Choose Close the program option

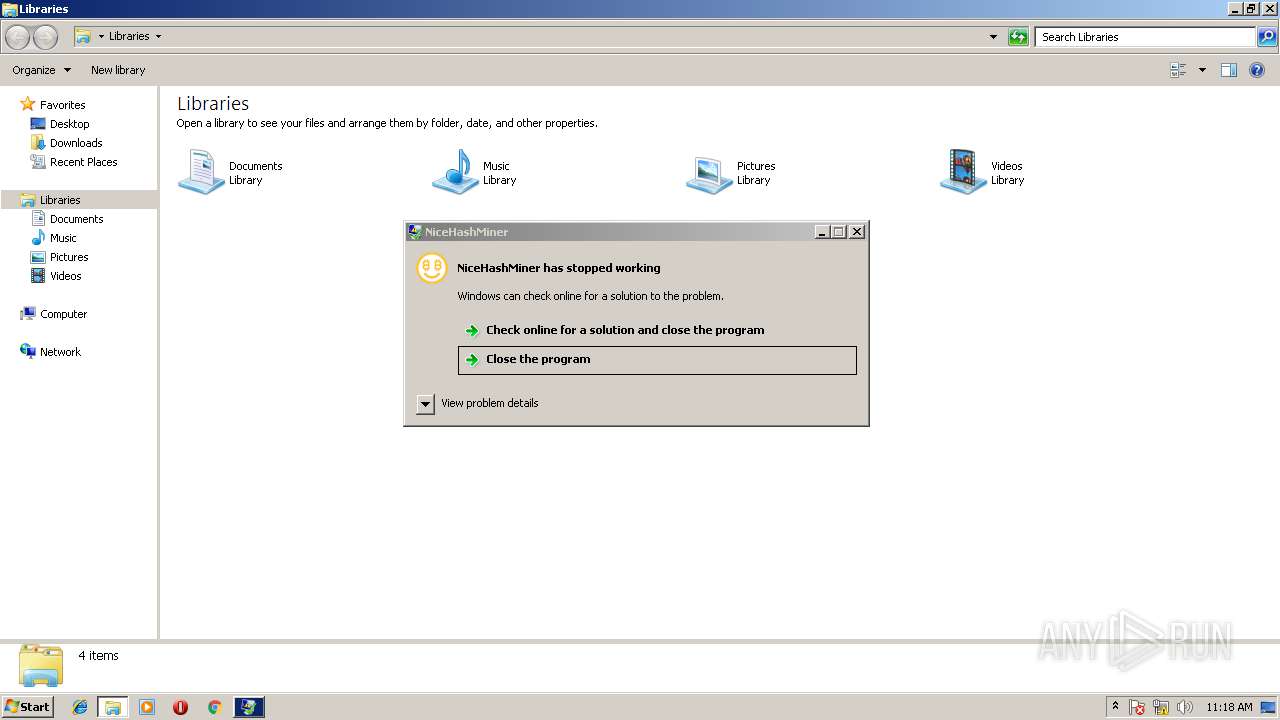click(657, 360)
